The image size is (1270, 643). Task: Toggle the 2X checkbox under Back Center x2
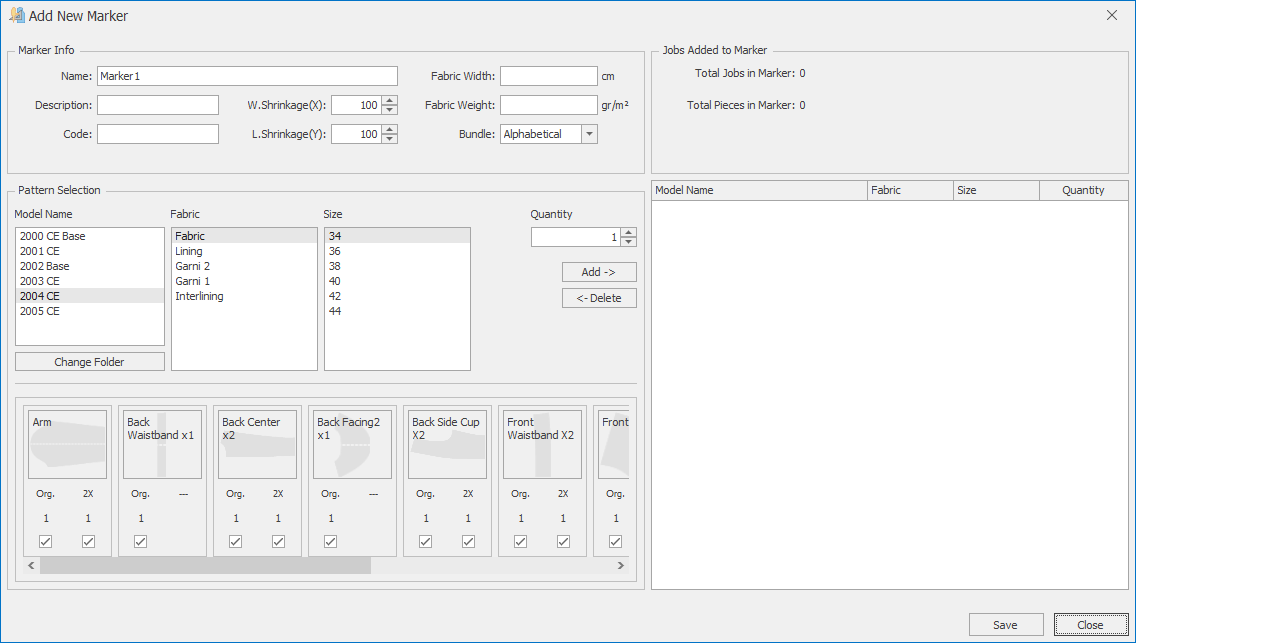click(278, 542)
